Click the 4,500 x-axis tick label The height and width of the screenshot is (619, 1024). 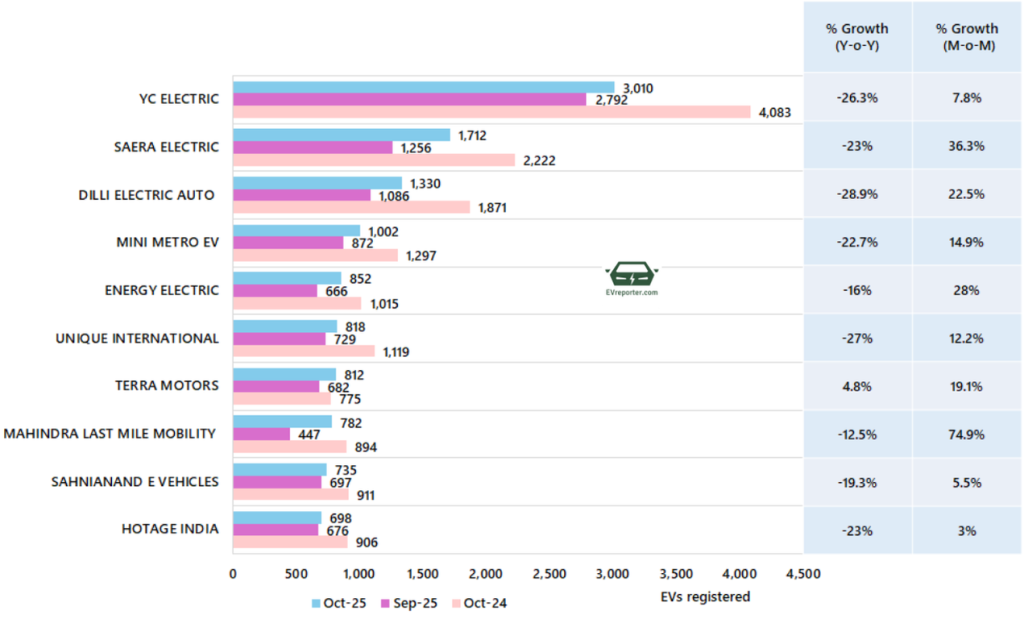pos(802,574)
